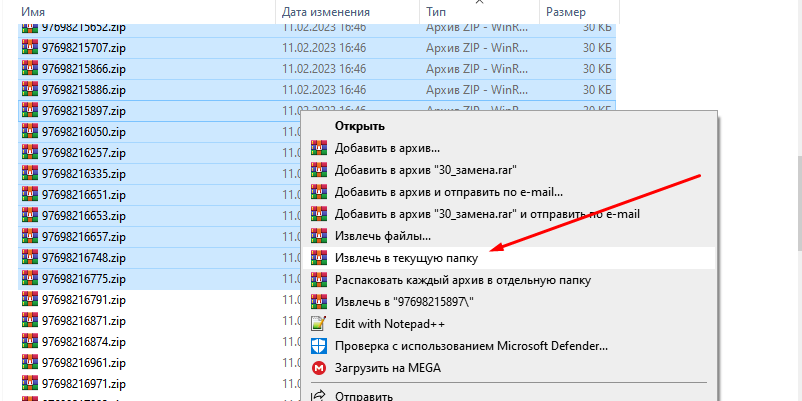This screenshot has width=802, height=401.
Task: Choose "Открыть" from the context menu
Action: click(360, 126)
